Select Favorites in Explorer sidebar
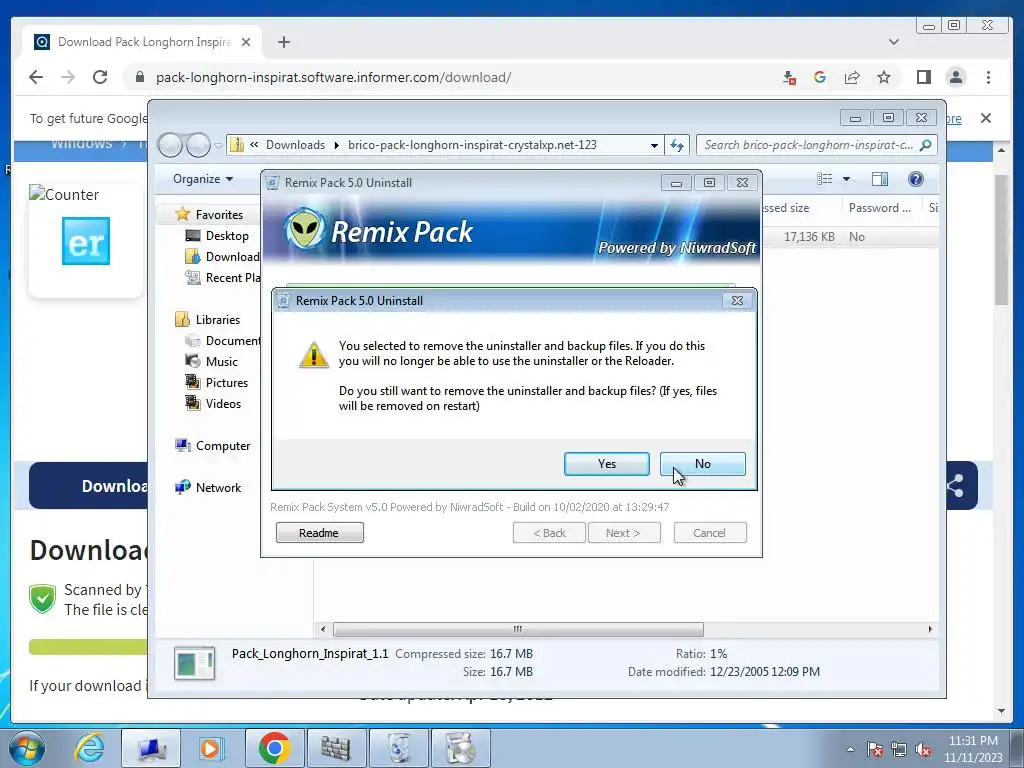 pos(219,215)
